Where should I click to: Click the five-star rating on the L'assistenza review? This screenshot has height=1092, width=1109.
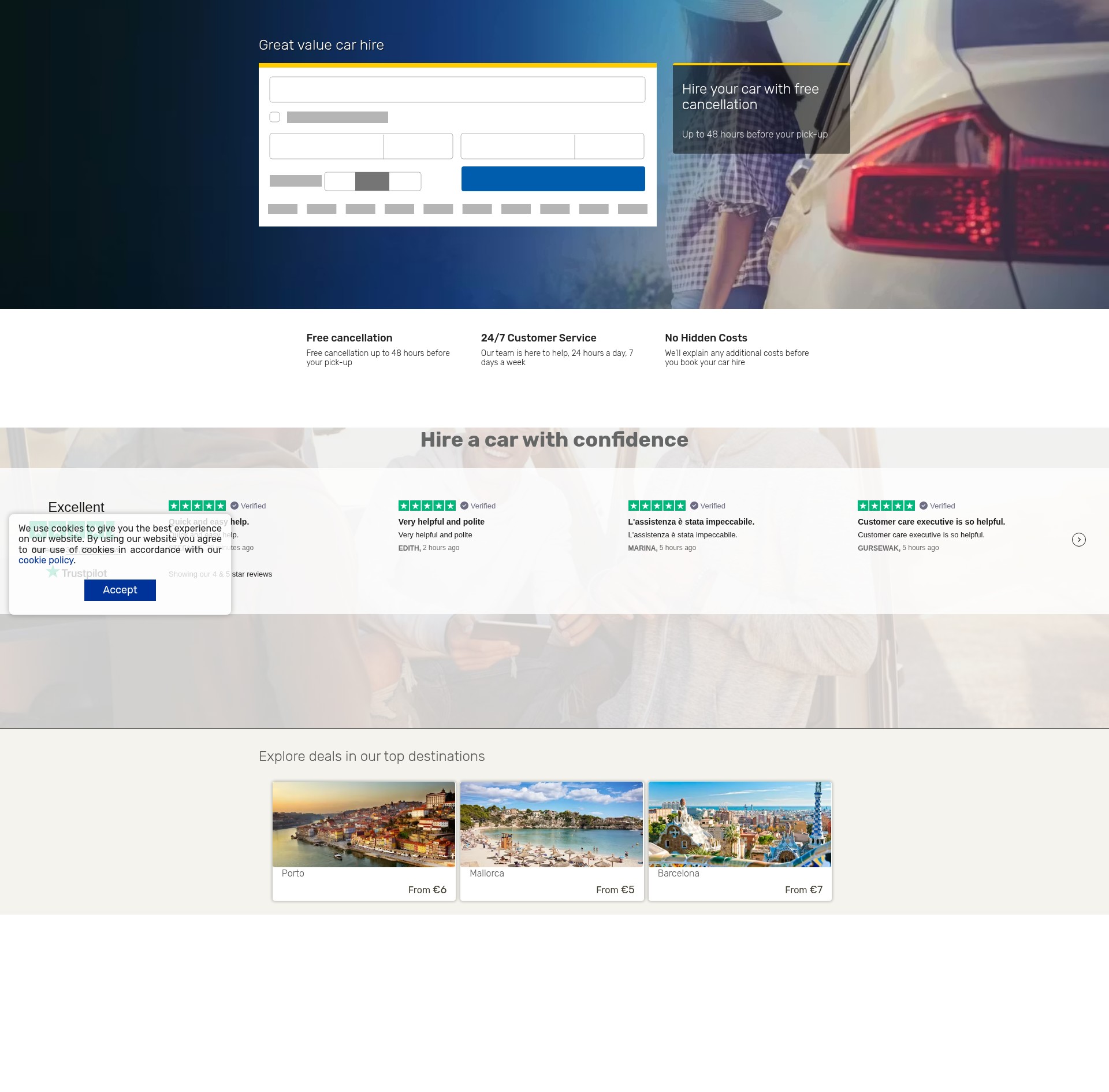click(x=657, y=506)
